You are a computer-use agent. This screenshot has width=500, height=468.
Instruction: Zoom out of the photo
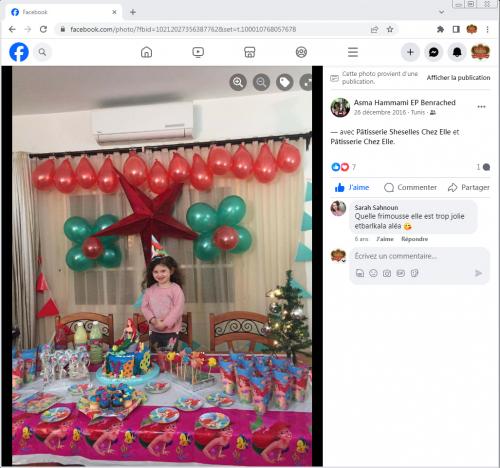(261, 82)
